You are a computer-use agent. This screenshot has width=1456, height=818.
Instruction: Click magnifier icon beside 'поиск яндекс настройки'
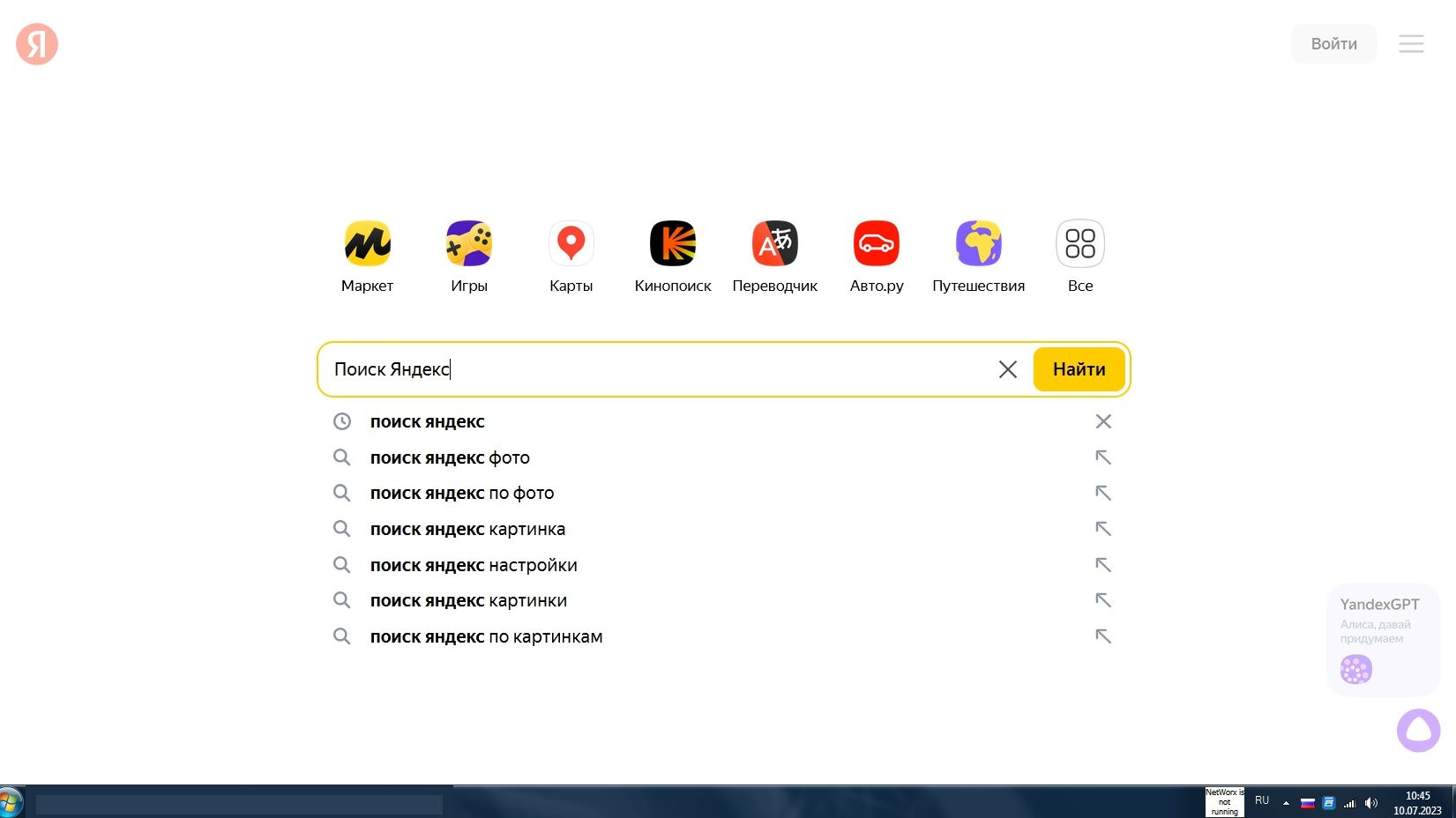coord(341,565)
